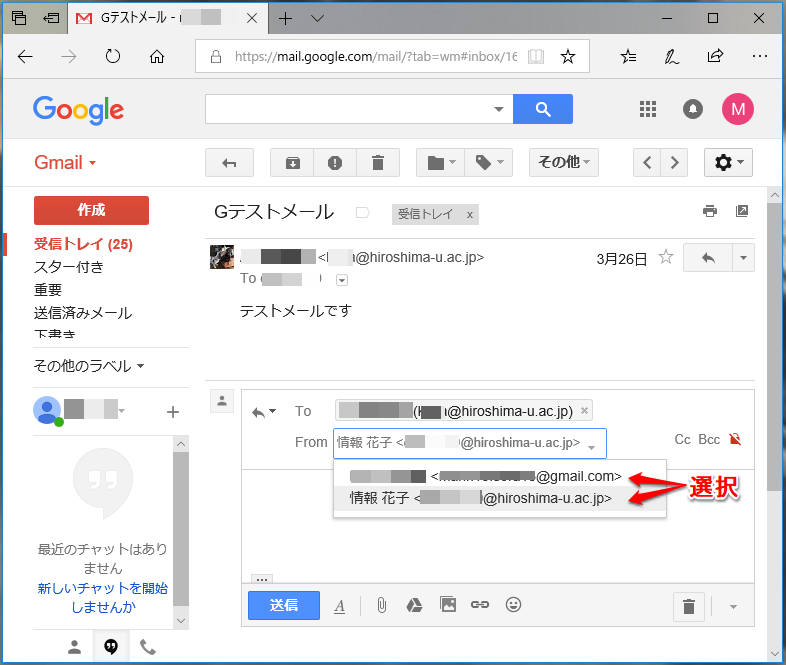Open the Gmail product switcher dropdown
The height and width of the screenshot is (665, 786).
(x=65, y=162)
